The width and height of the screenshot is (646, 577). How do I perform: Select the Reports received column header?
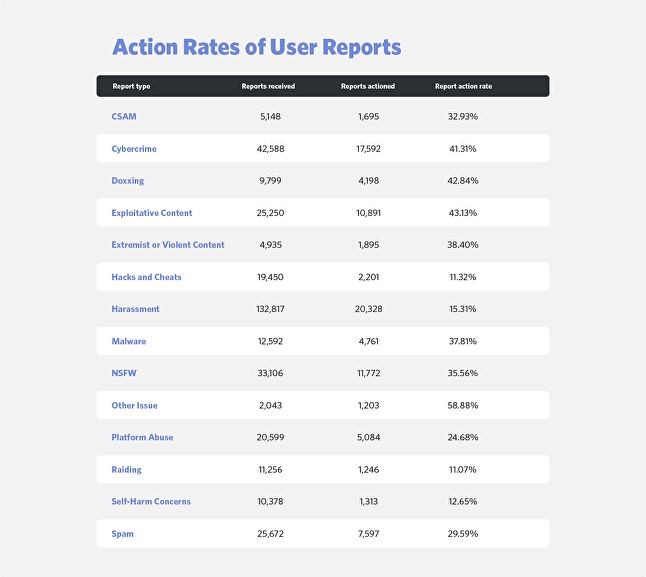(268, 86)
